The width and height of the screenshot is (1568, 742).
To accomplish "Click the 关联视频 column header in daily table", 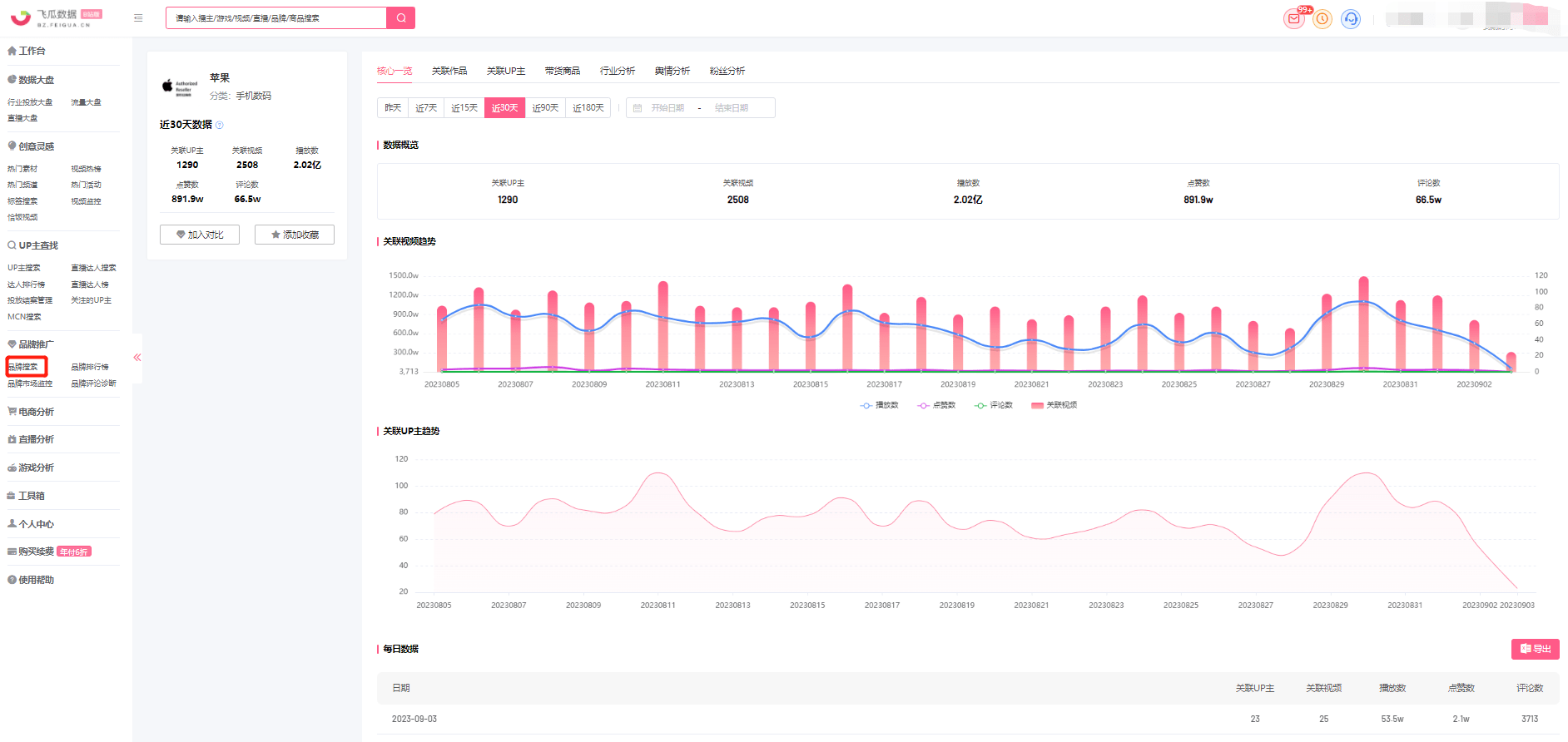I will tap(1323, 688).
